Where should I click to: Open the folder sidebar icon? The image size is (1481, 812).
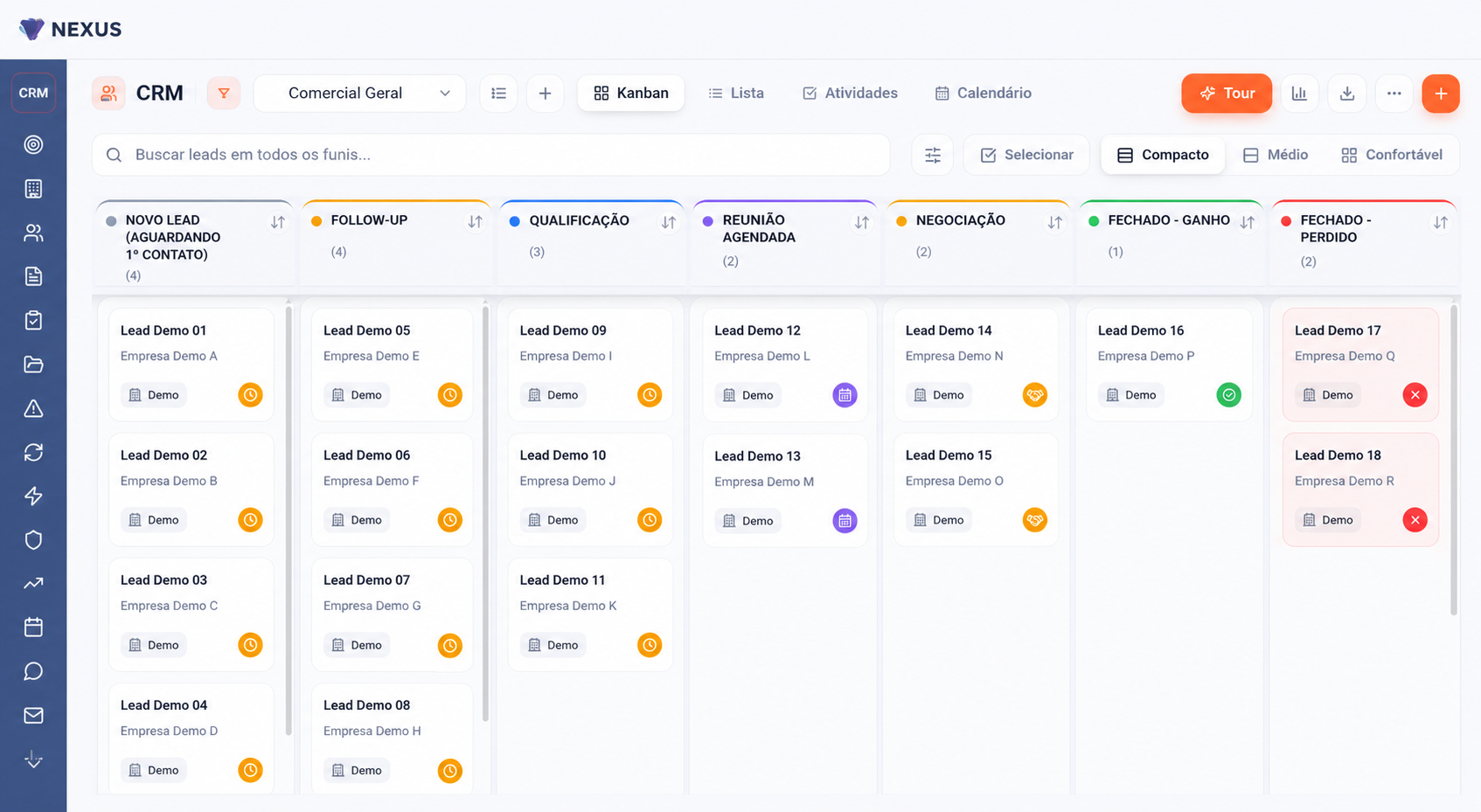(33, 364)
